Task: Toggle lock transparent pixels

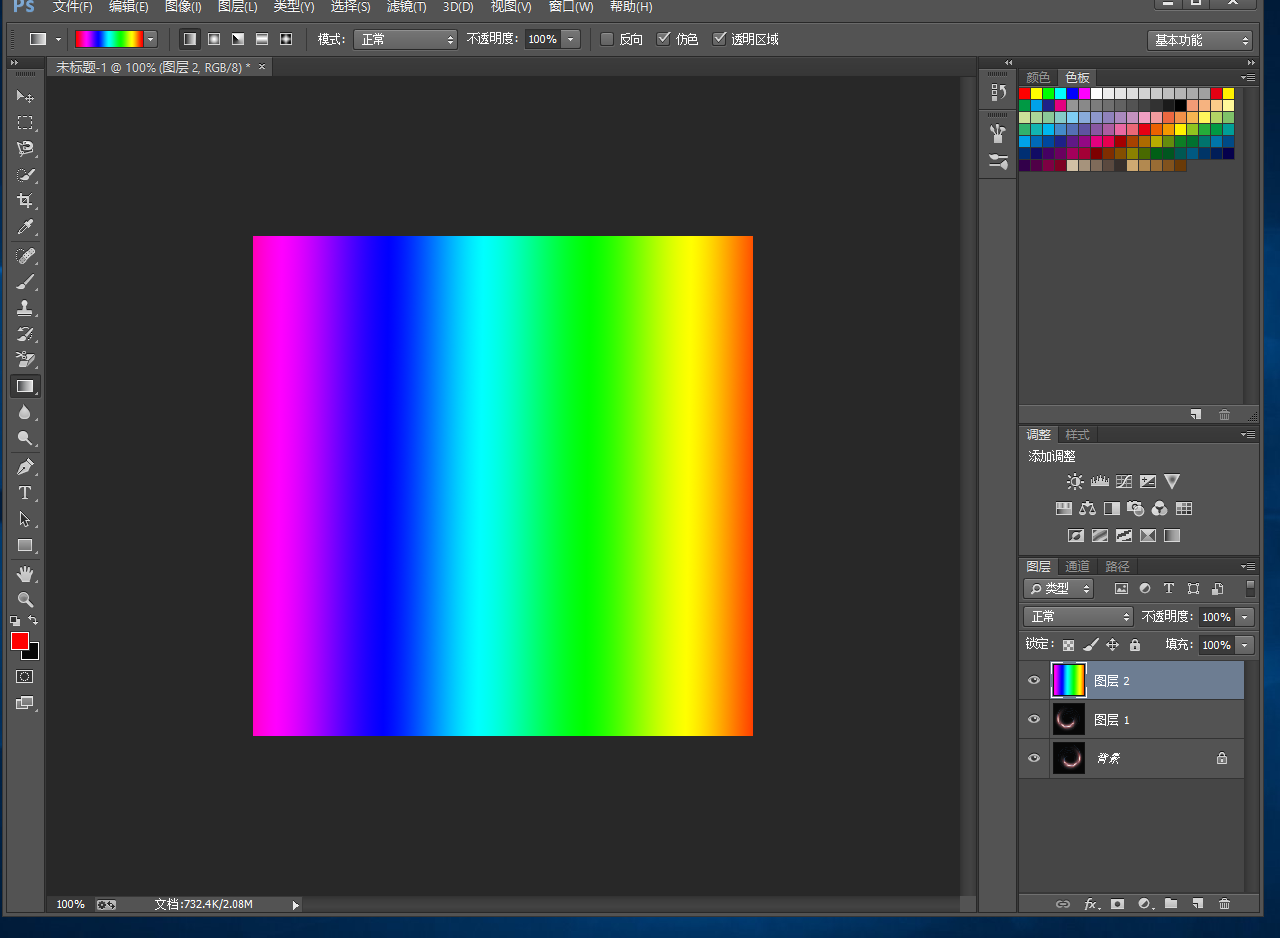Action: point(1068,645)
